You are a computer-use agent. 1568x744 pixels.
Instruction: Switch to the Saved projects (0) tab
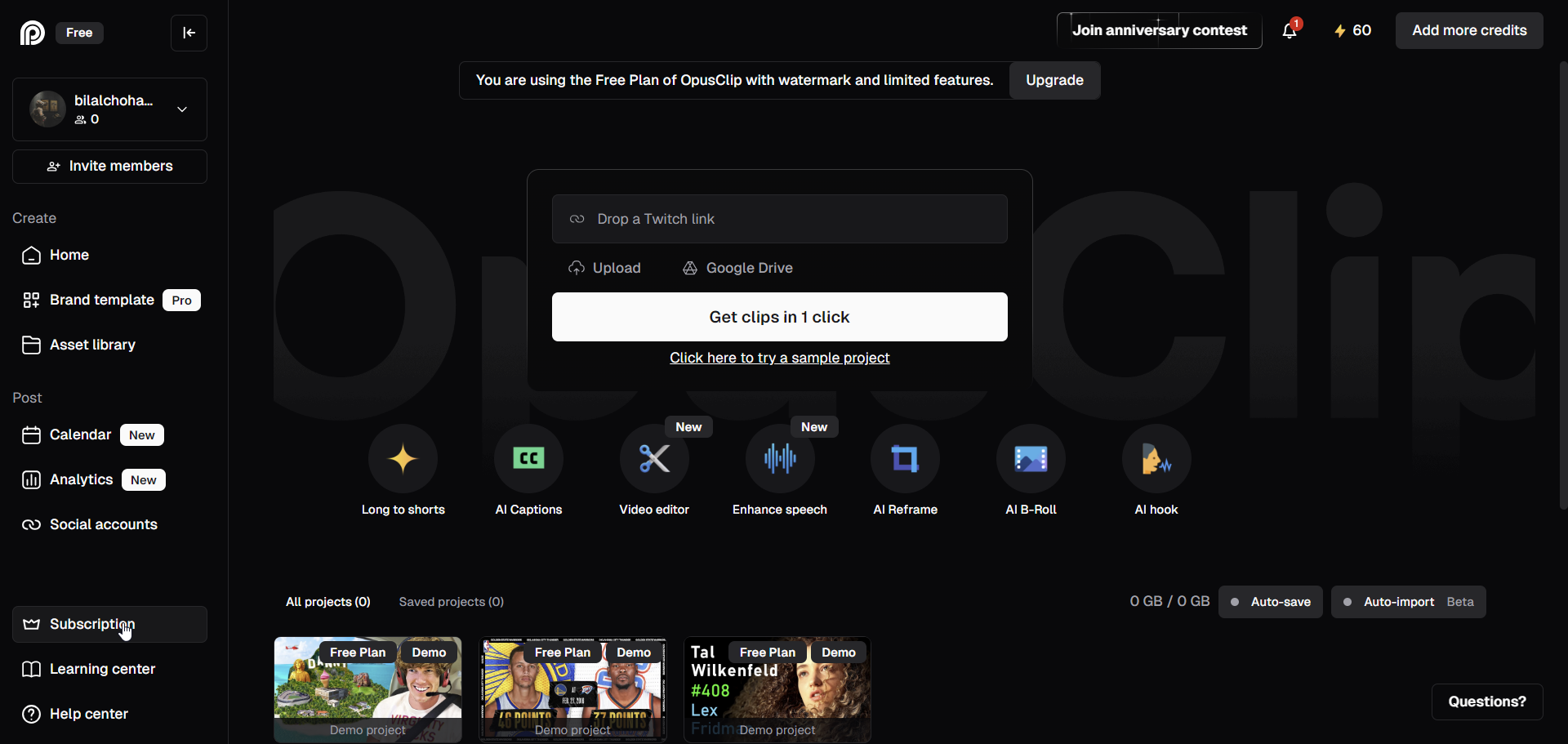pos(451,602)
